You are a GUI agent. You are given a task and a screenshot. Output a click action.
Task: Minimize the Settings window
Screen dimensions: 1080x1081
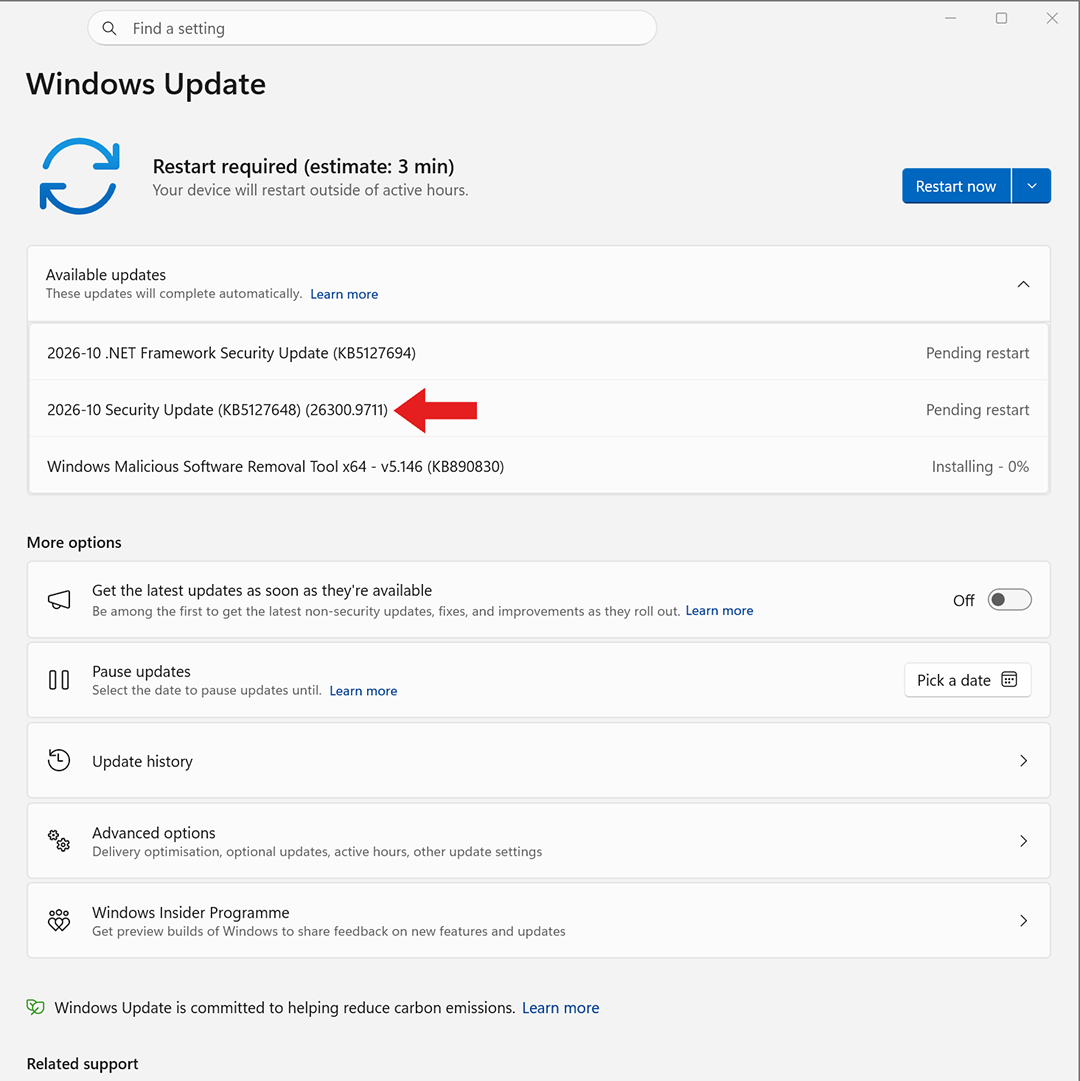(x=950, y=18)
